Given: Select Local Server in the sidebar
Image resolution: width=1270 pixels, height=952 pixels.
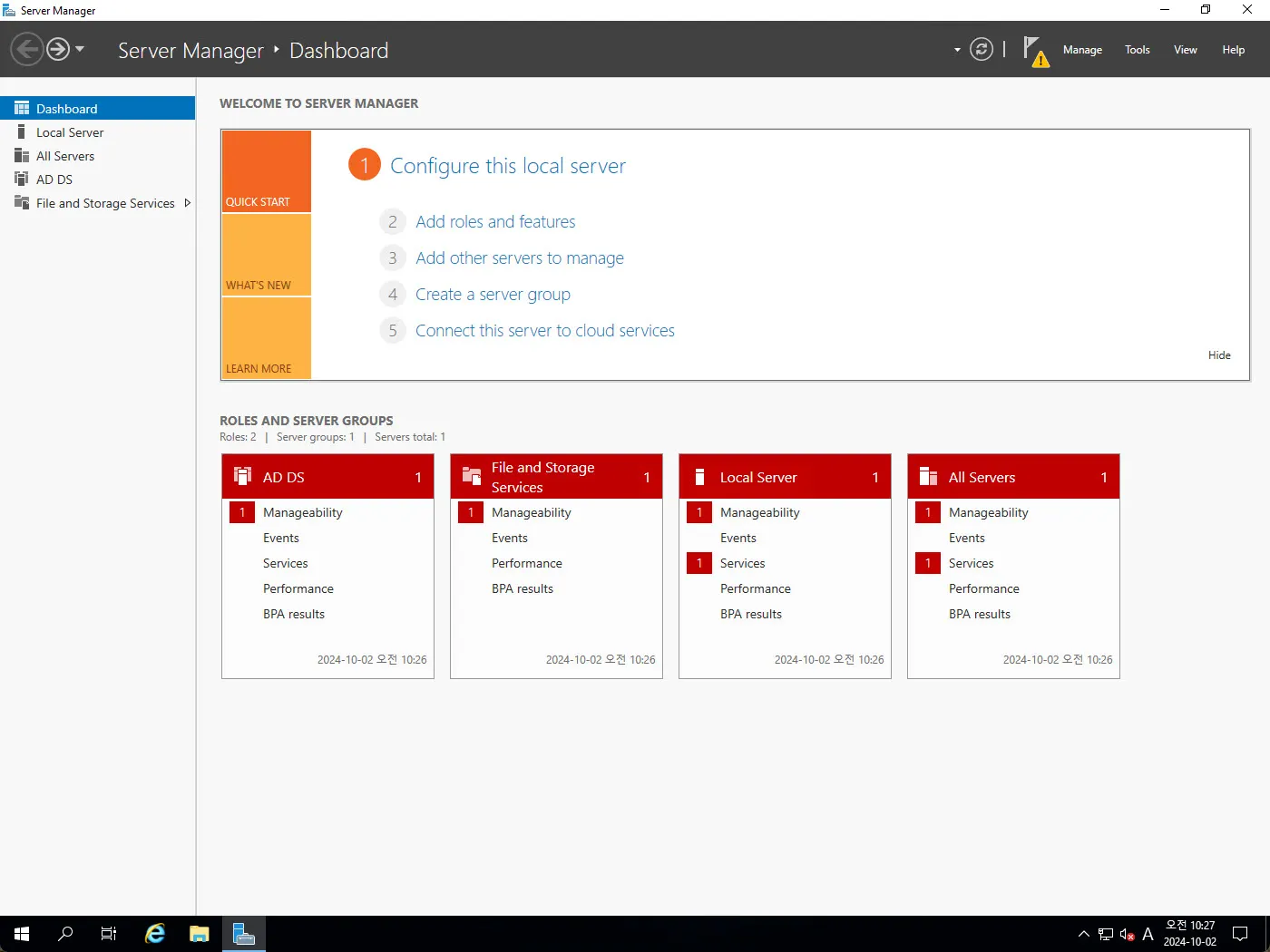Looking at the screenshot, I should coord(70,132).
